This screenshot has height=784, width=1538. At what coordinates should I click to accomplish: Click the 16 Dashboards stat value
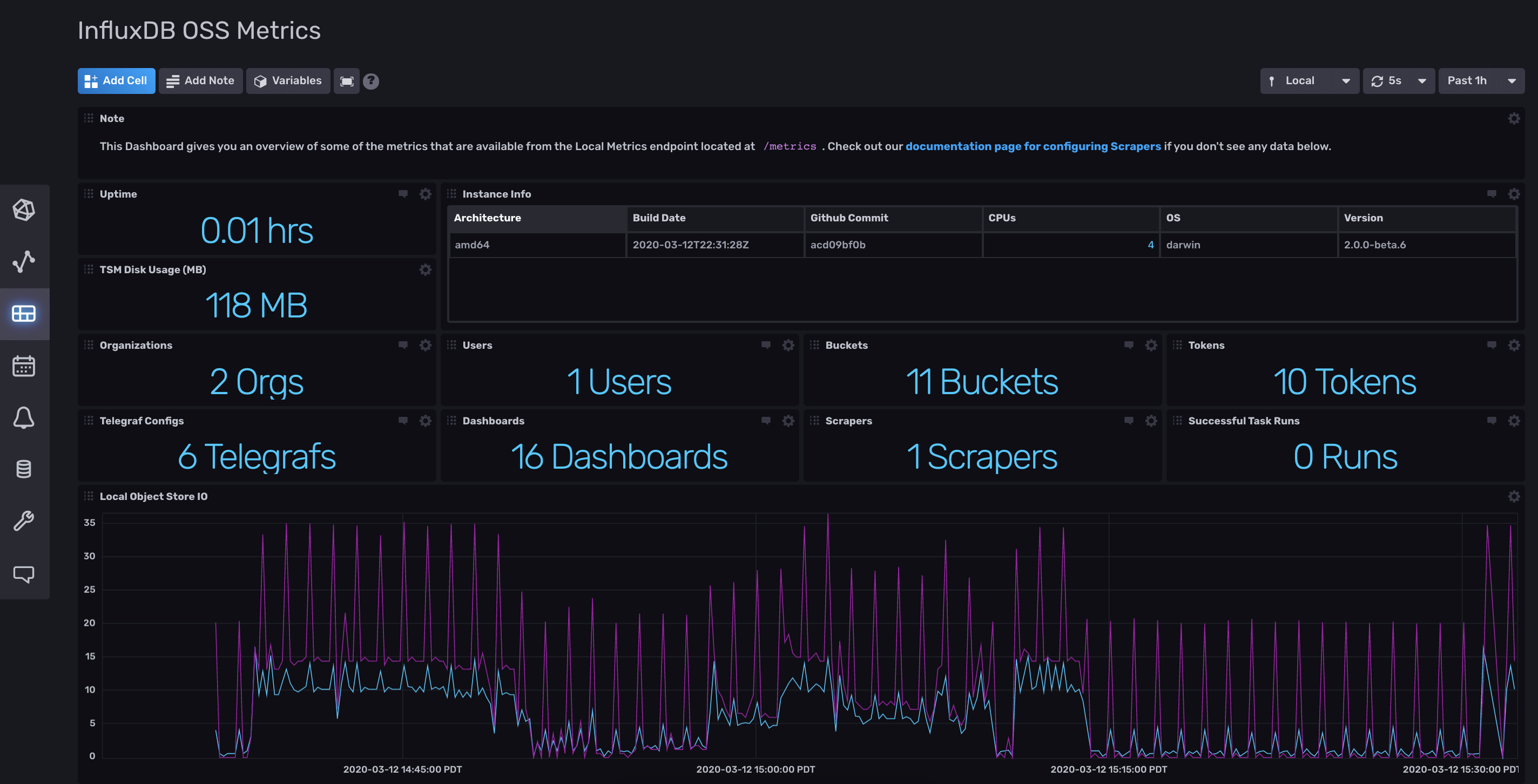click(x=619, y=457)
